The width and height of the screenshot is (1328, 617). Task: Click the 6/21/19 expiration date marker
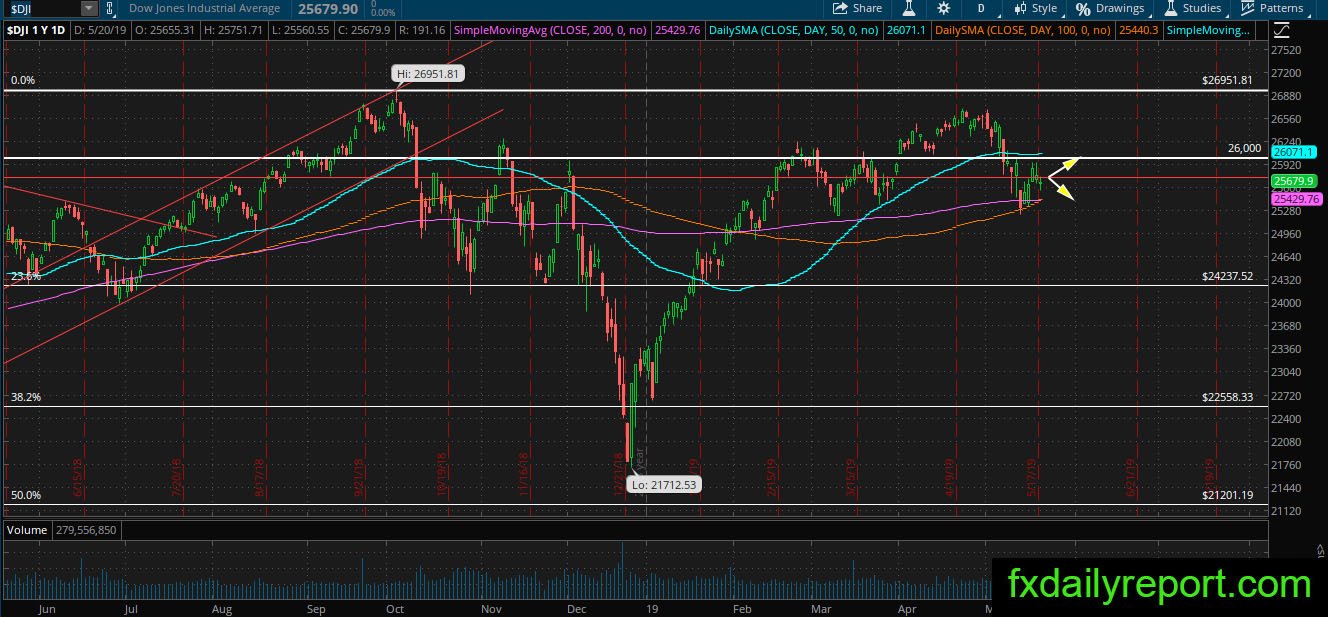click(x=1131, y=477)
